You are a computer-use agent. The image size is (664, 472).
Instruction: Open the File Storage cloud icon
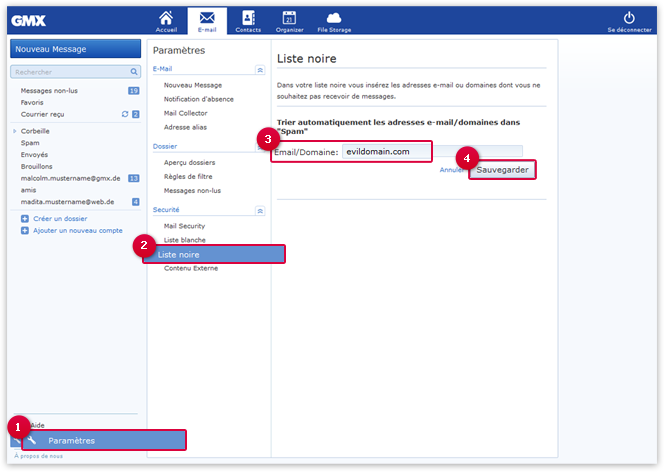pyautogui.click(x=334, y=21)
